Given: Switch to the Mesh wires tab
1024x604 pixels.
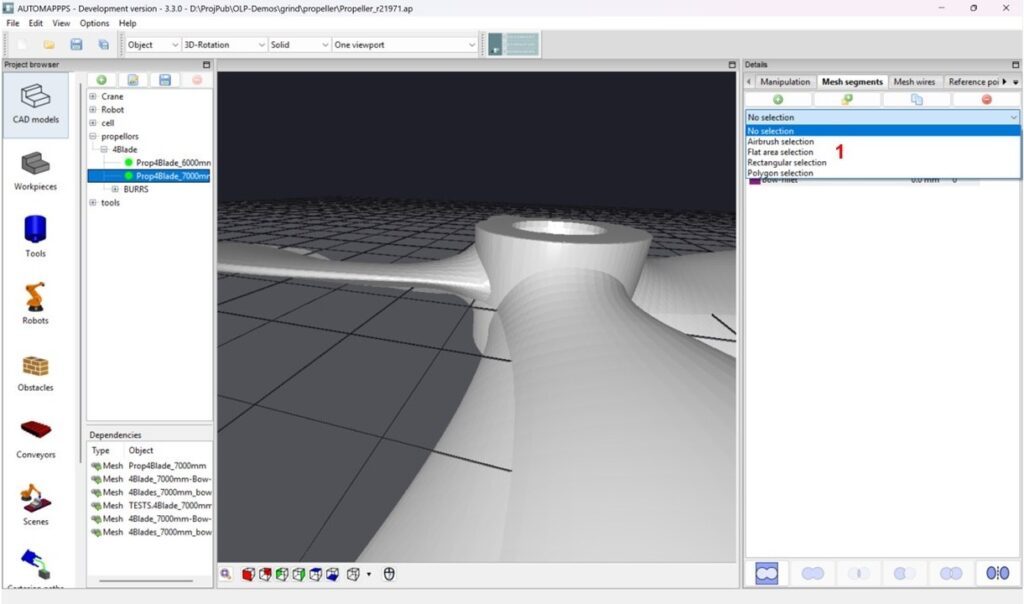Looking at the screenshot, I should coord(915,82).
